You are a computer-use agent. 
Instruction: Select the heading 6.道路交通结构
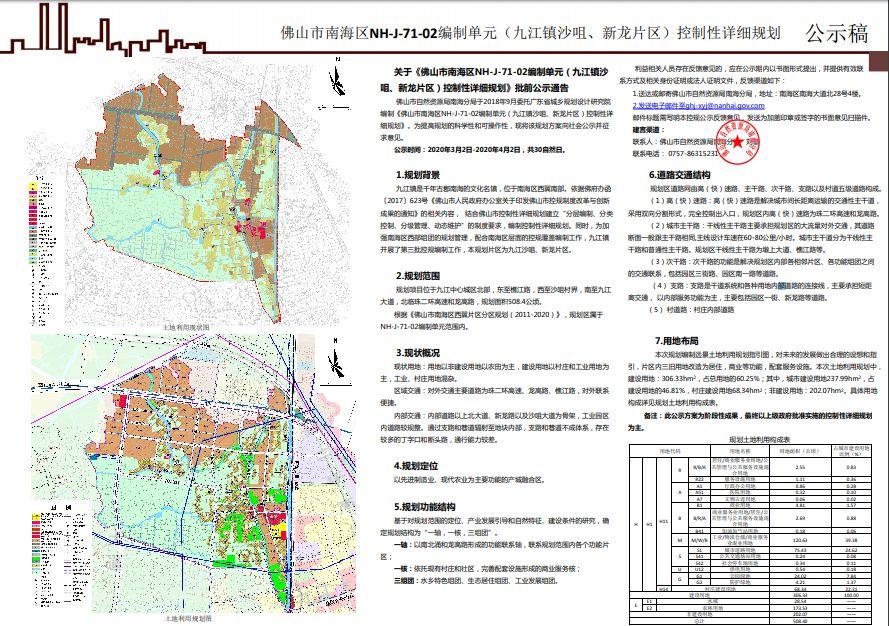click(x=679, y=175)
